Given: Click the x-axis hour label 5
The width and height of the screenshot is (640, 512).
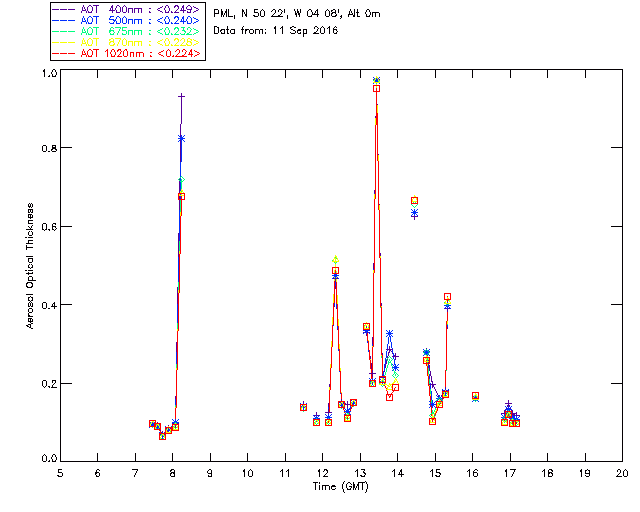Looking at the screenshot, I should [x=60, y=473].
